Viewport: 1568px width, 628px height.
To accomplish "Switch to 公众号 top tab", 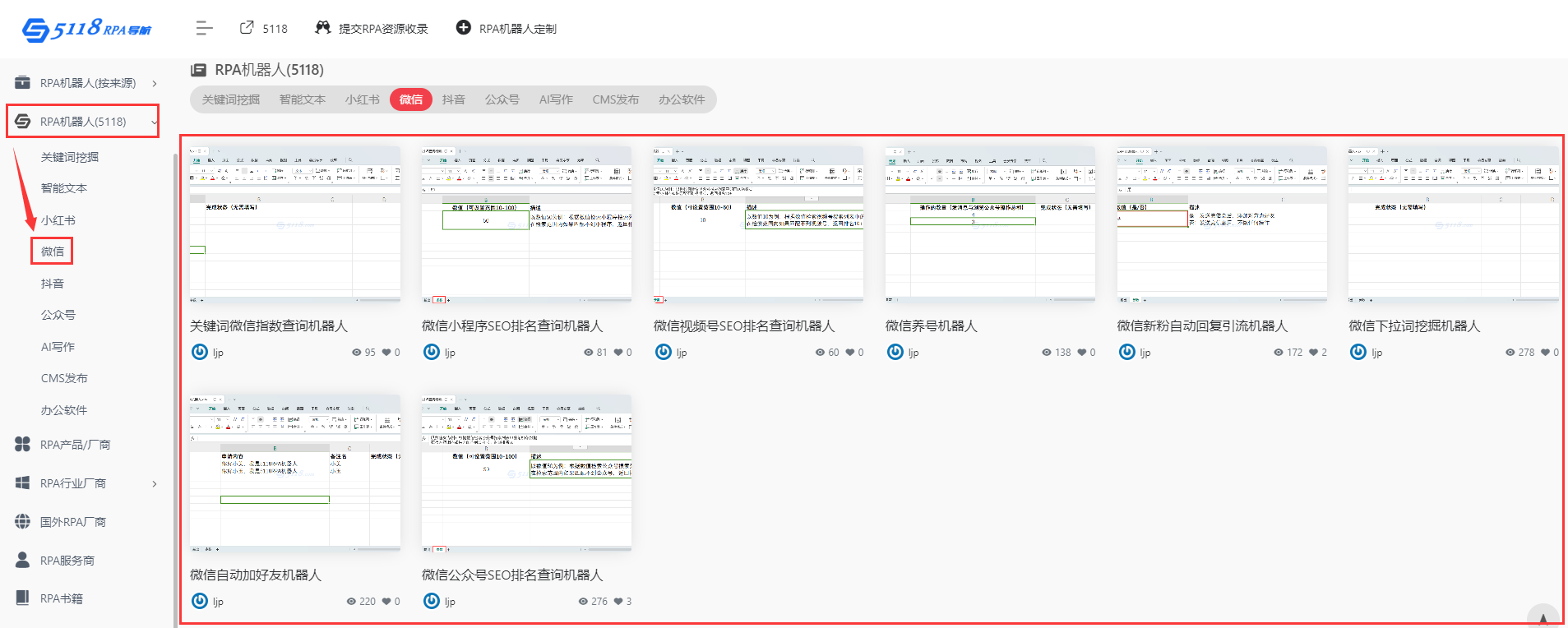I will pos(502,99).
